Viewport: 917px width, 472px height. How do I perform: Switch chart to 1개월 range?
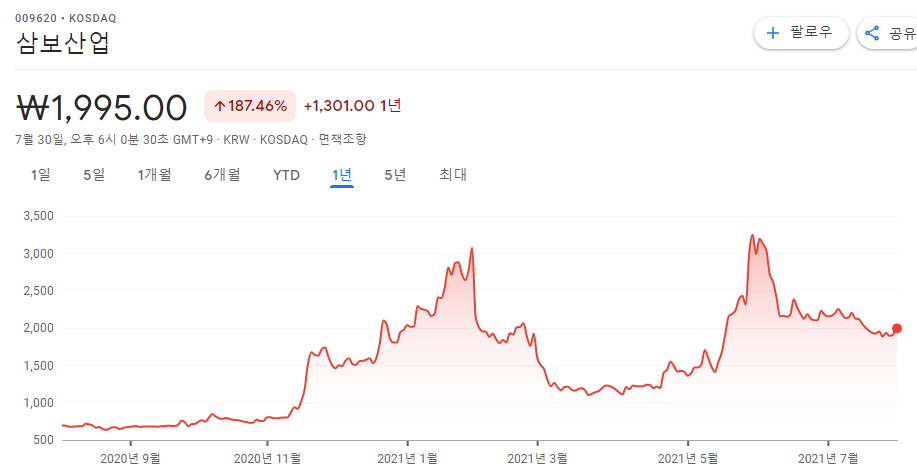coord(154,175)
